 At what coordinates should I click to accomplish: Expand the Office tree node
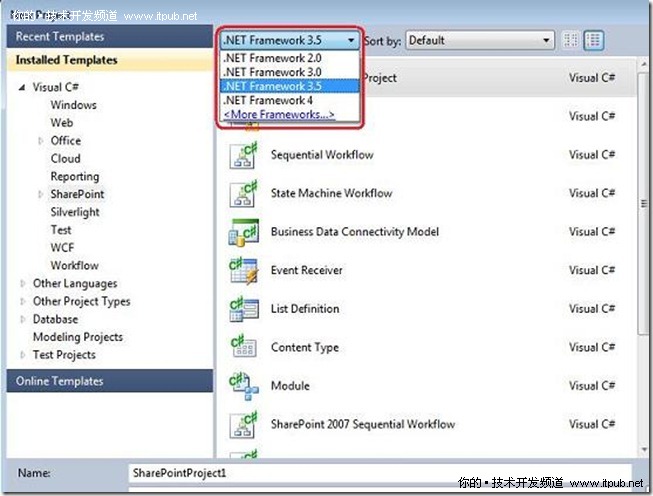pyautogui.click(x=40, y=141)
